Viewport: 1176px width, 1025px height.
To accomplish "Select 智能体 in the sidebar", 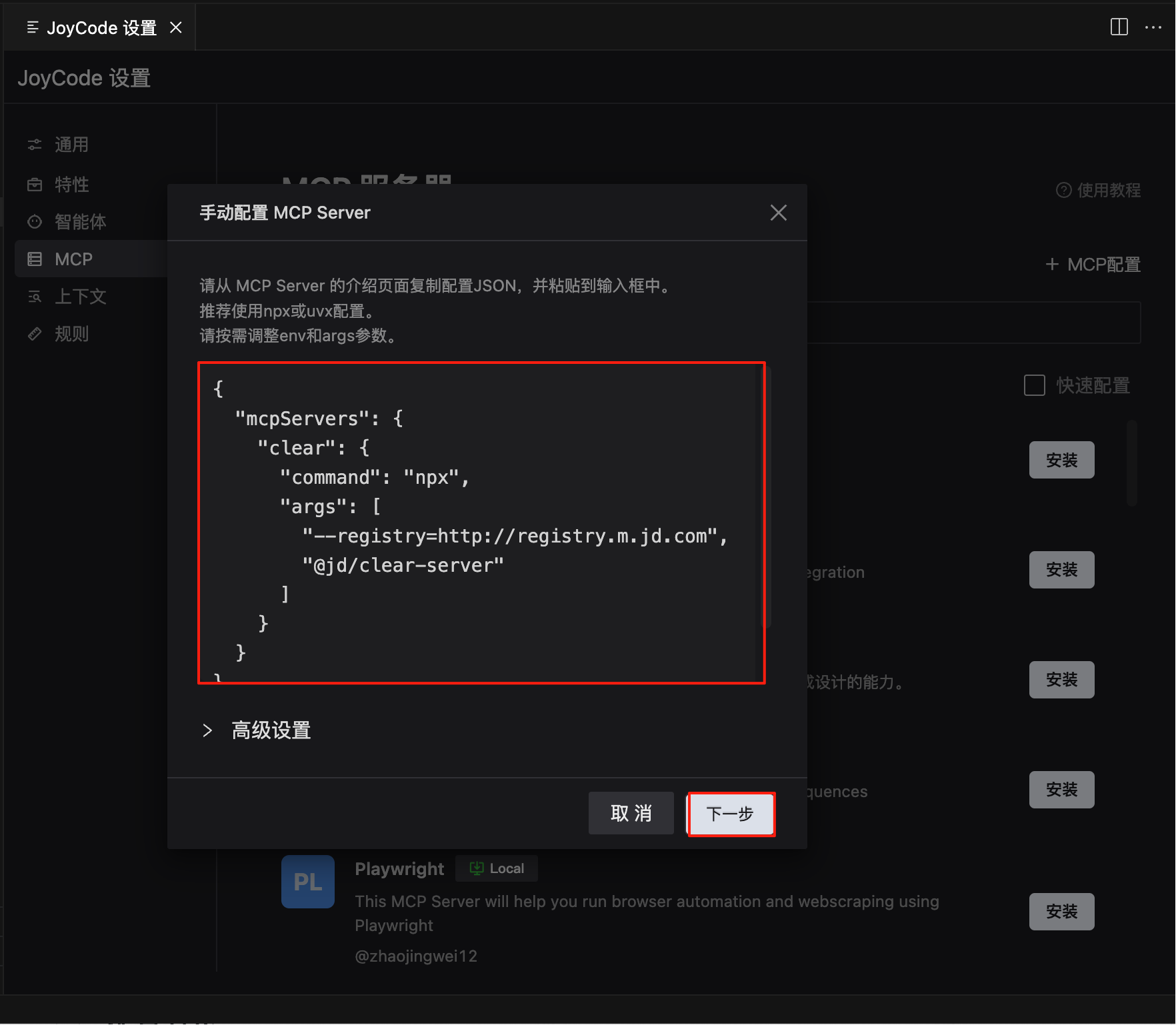I will pos(80,222).
